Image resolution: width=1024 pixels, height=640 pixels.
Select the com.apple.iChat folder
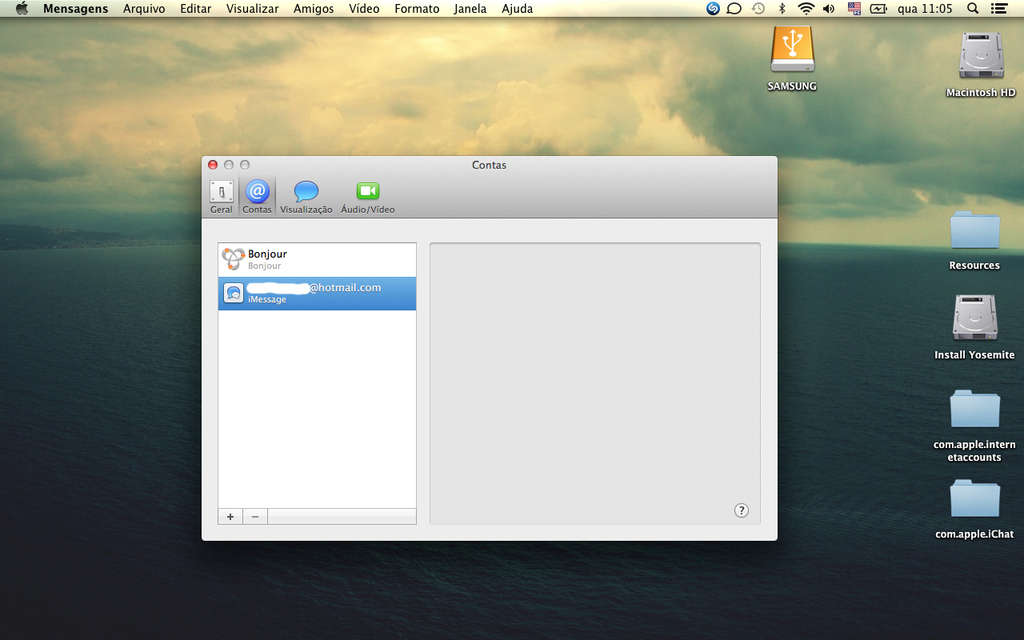pos(974,499)
